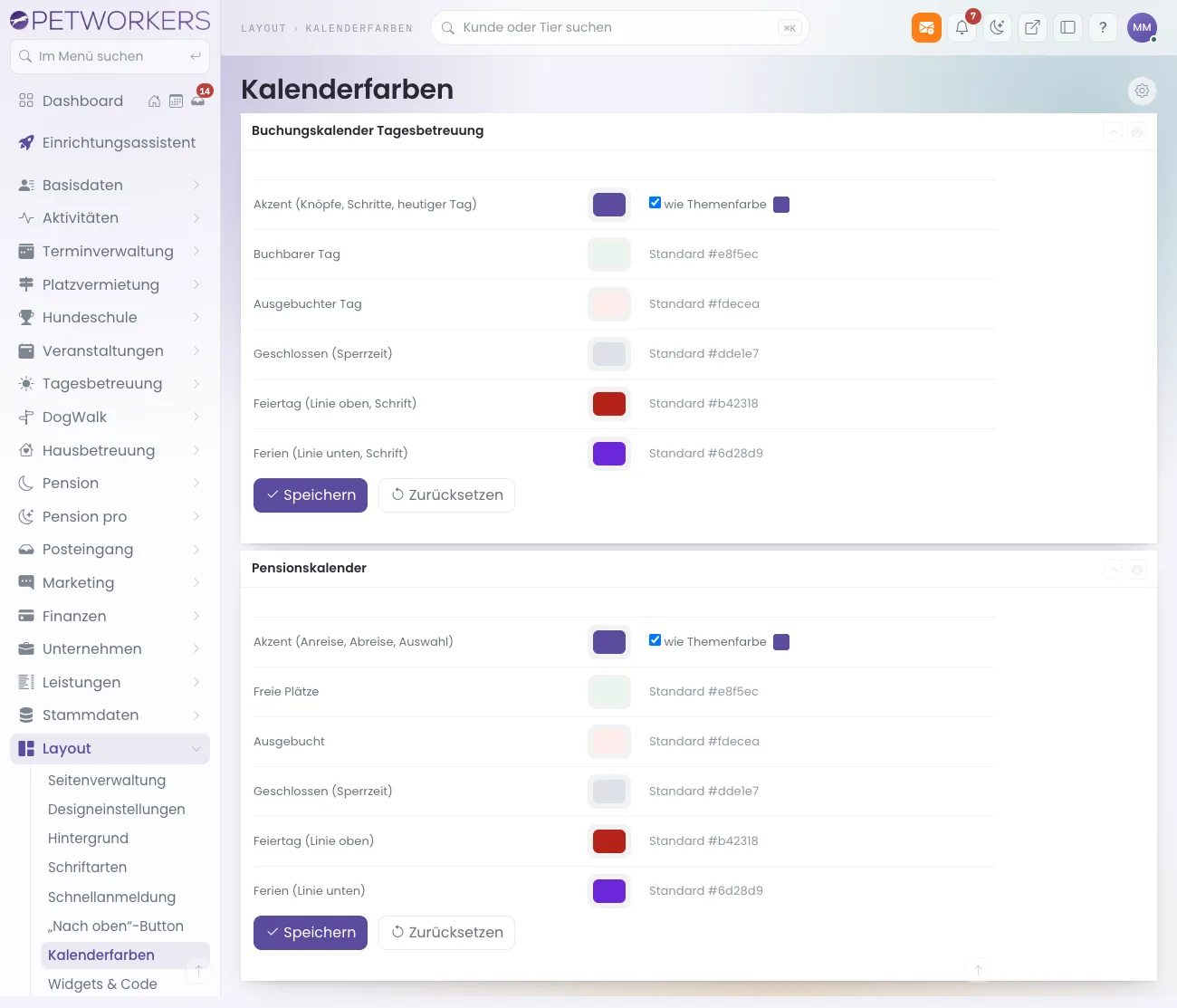Viewport: 1177px width, 1008px height.
Task: Pick color for Buchbarer Tag swatch
Action: click(x=609, y=254)
